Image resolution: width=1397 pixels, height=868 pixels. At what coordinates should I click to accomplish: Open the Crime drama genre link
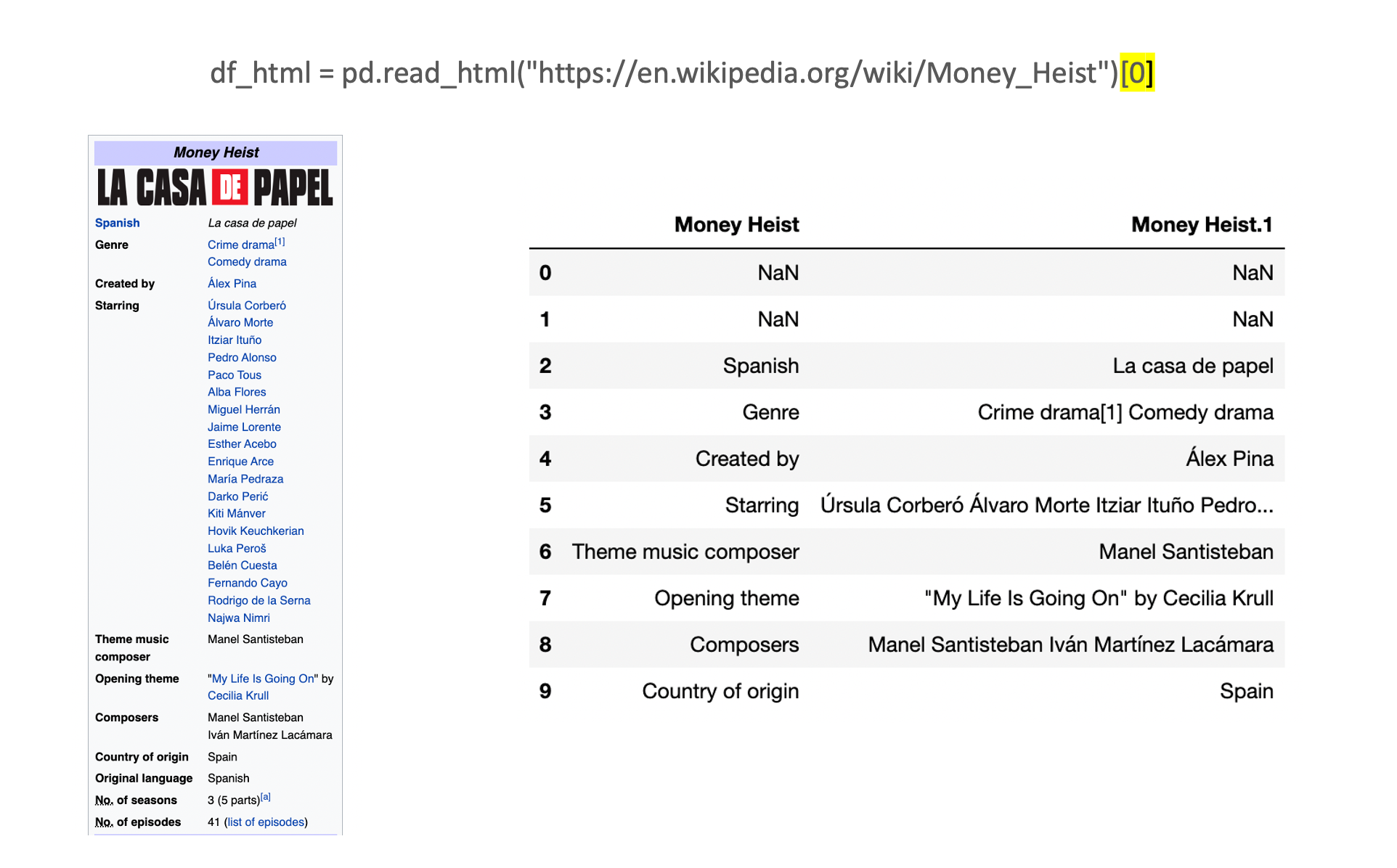[x=241, y=245]
